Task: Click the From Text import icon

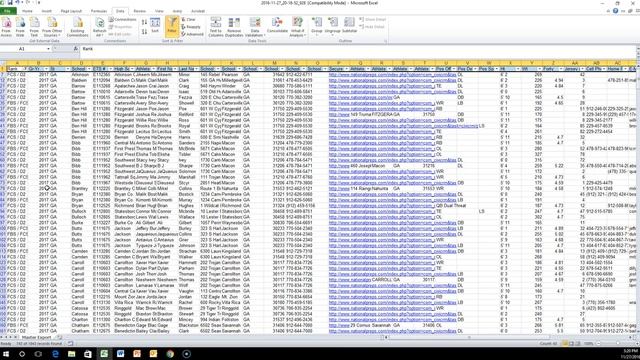Action: click(34, 27)
